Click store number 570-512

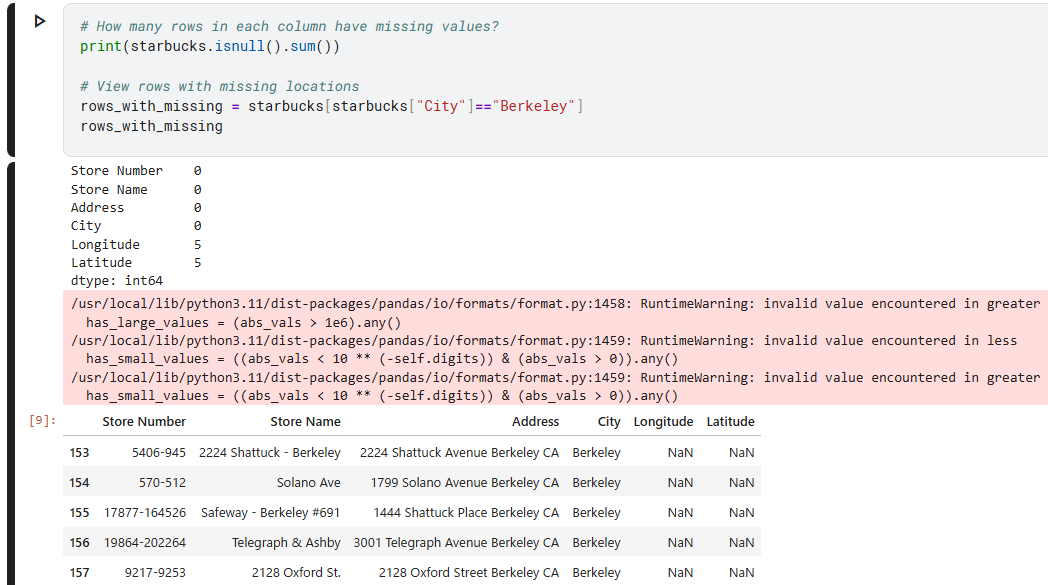(162, 483)
